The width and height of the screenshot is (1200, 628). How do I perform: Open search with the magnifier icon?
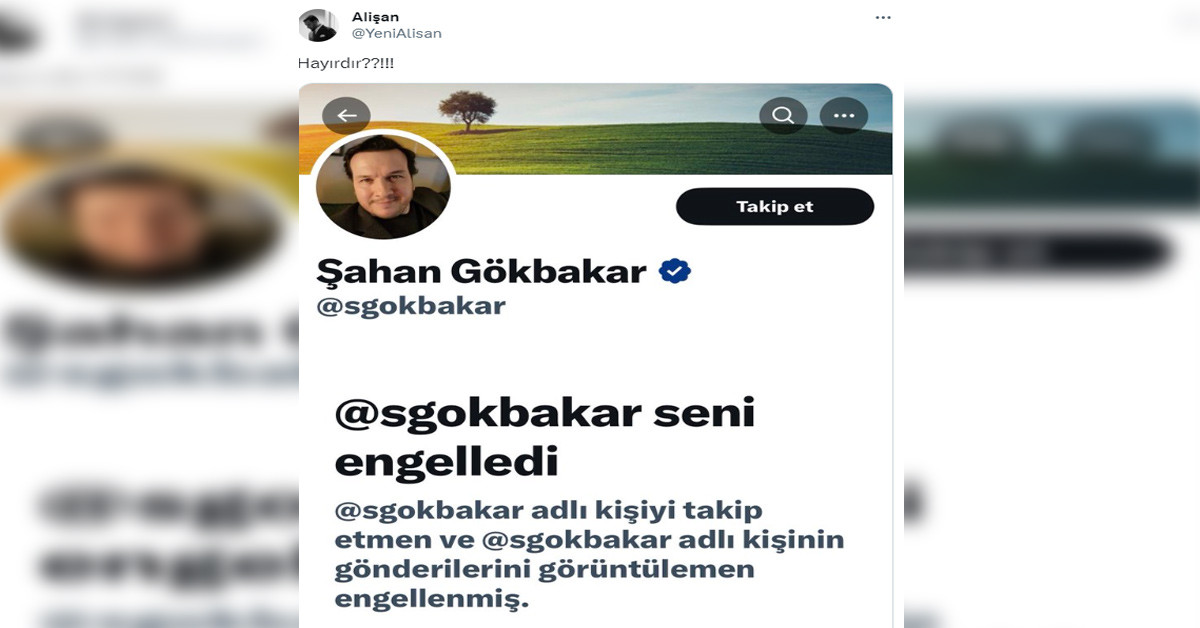click(x=783, y=116)
